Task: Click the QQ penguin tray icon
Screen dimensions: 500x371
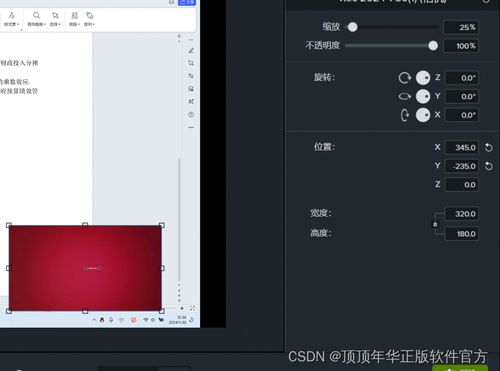Action: [102, 320]
